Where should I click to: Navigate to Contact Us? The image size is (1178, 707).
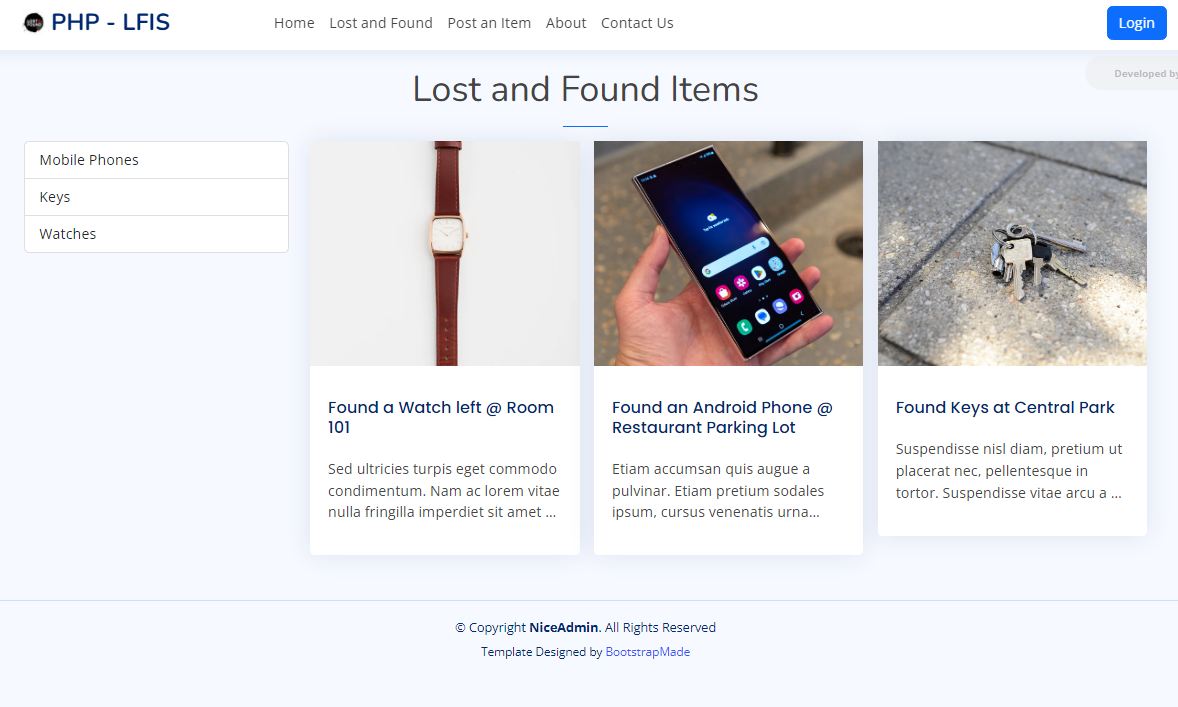click(x=637, y=23)
